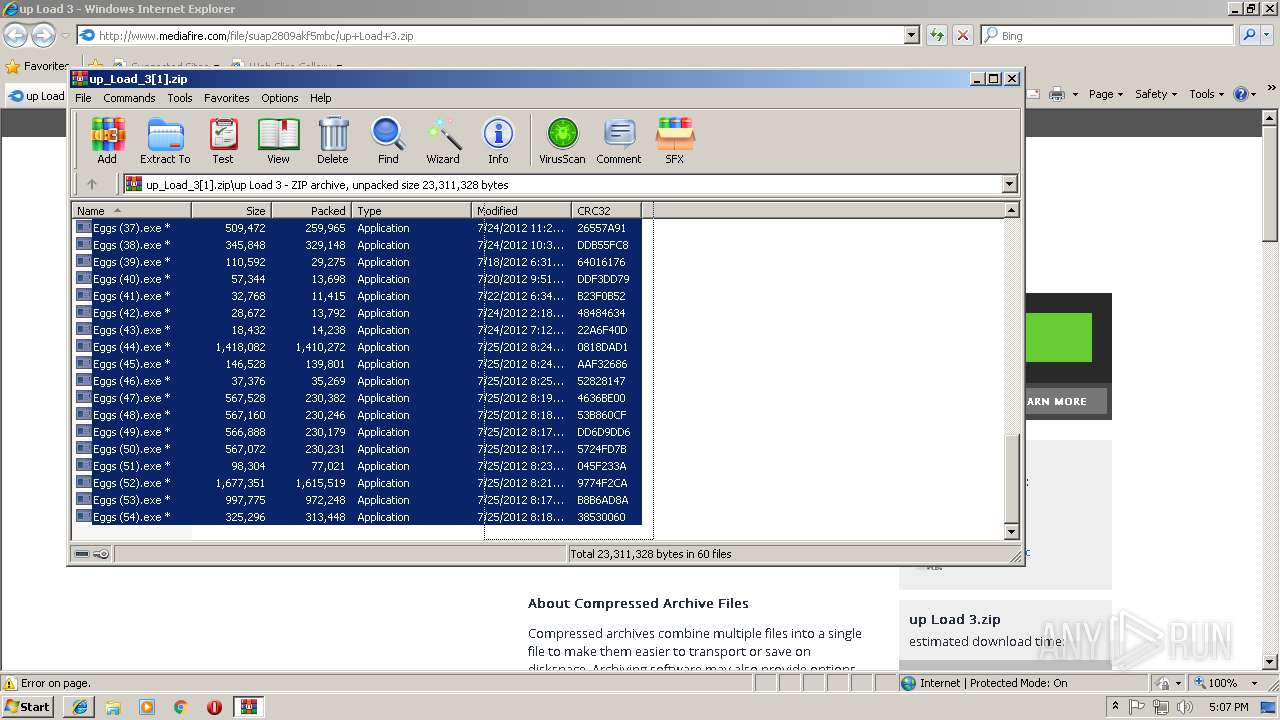Image resolution: width=1280 pixels, height=720 pixels.
Task: Click Internet Explorer icon in the taskbar
Action: point(80,707)
